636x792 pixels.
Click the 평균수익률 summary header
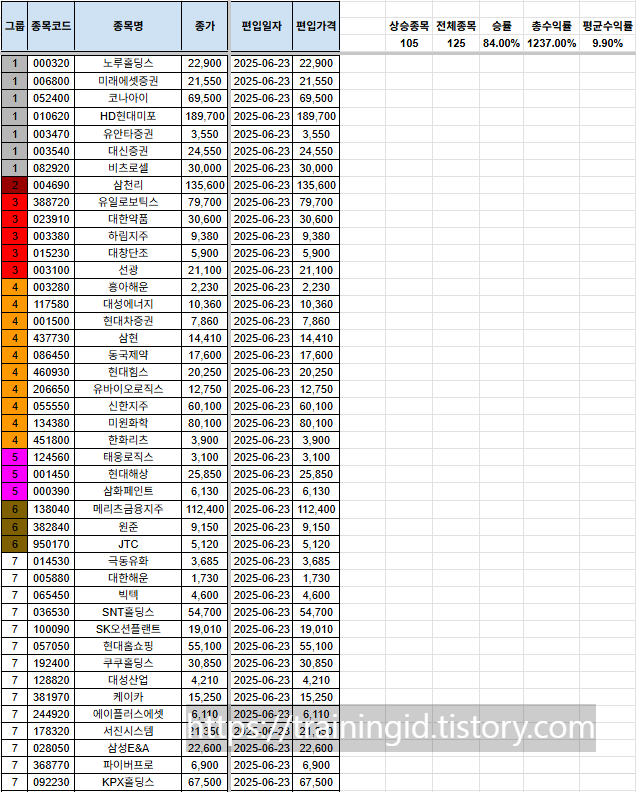pos(607,26)
